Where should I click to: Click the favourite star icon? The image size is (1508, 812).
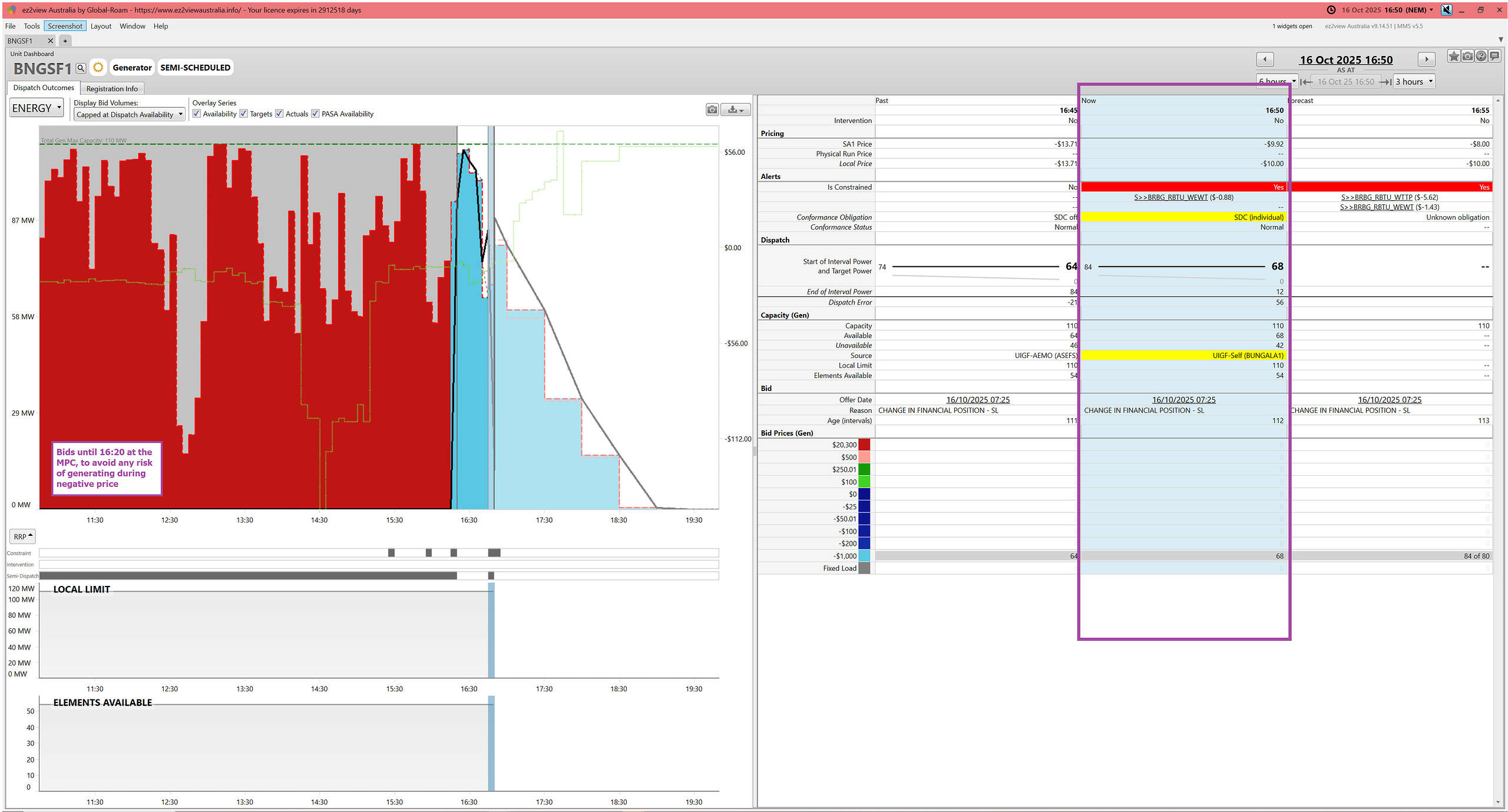1453,57
